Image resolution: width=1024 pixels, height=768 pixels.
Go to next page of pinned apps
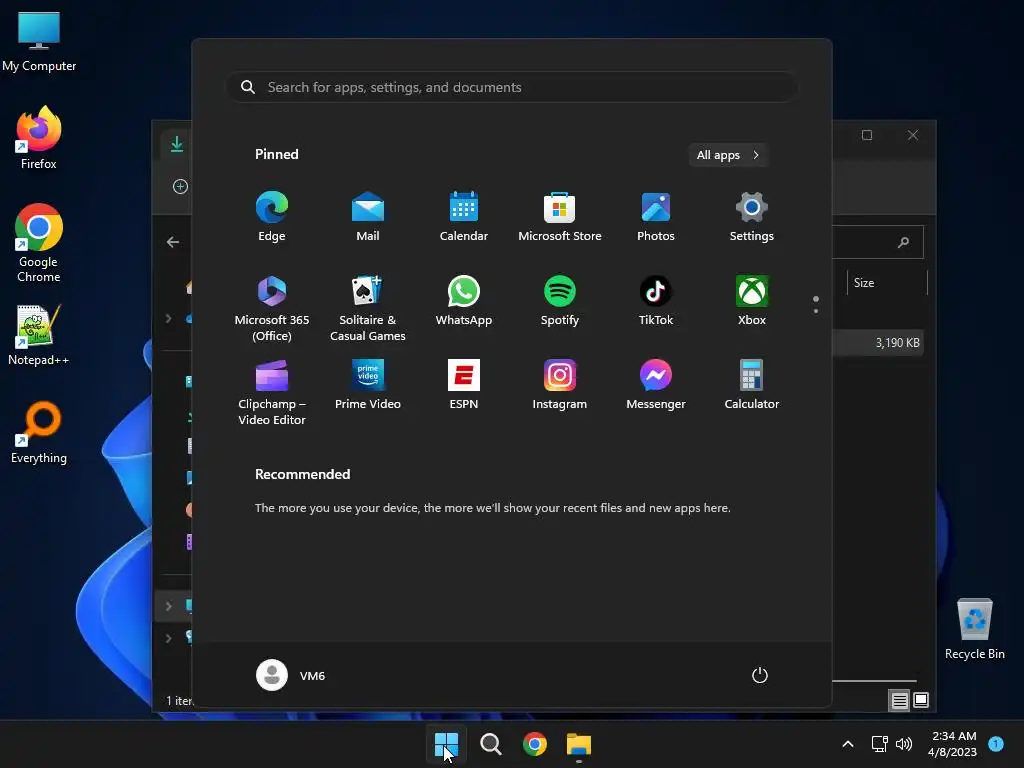click(816, 311)
